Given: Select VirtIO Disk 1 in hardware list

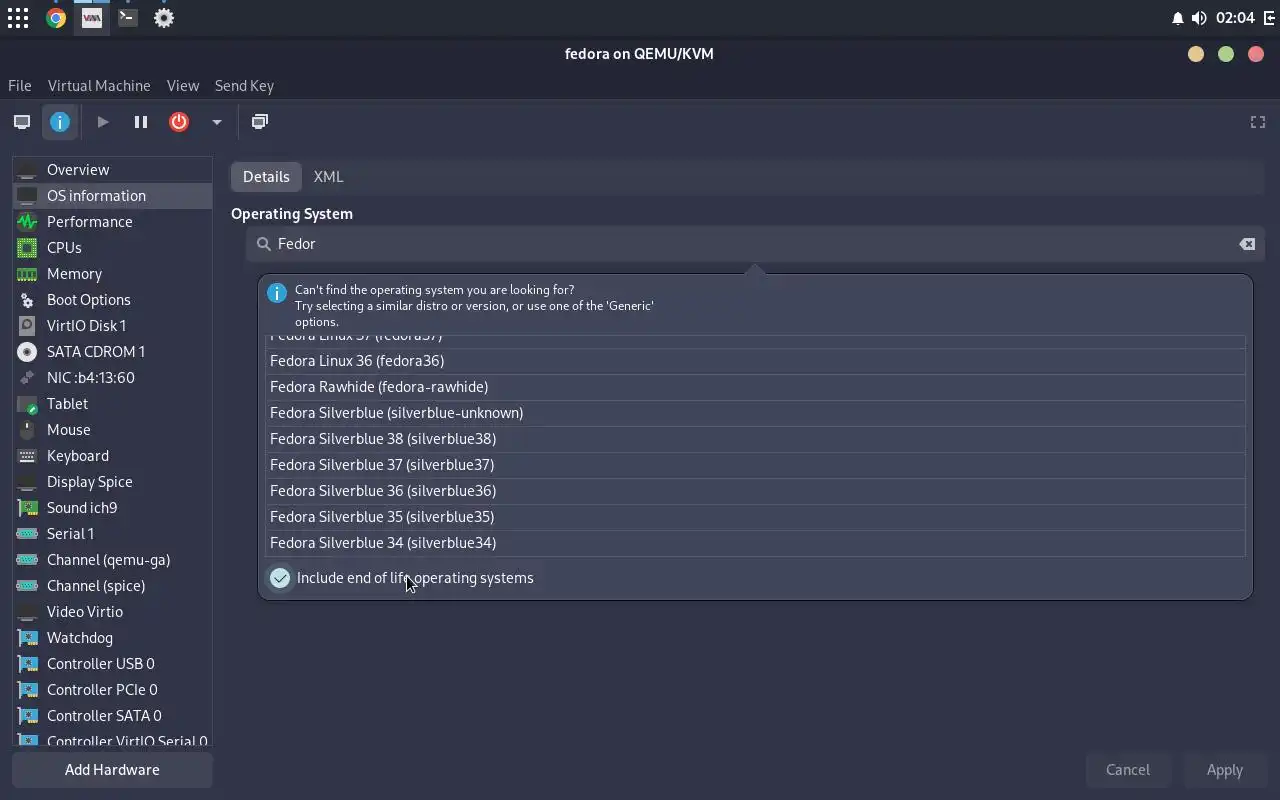Looking at the screenshot, I should [x=112, y=326].
